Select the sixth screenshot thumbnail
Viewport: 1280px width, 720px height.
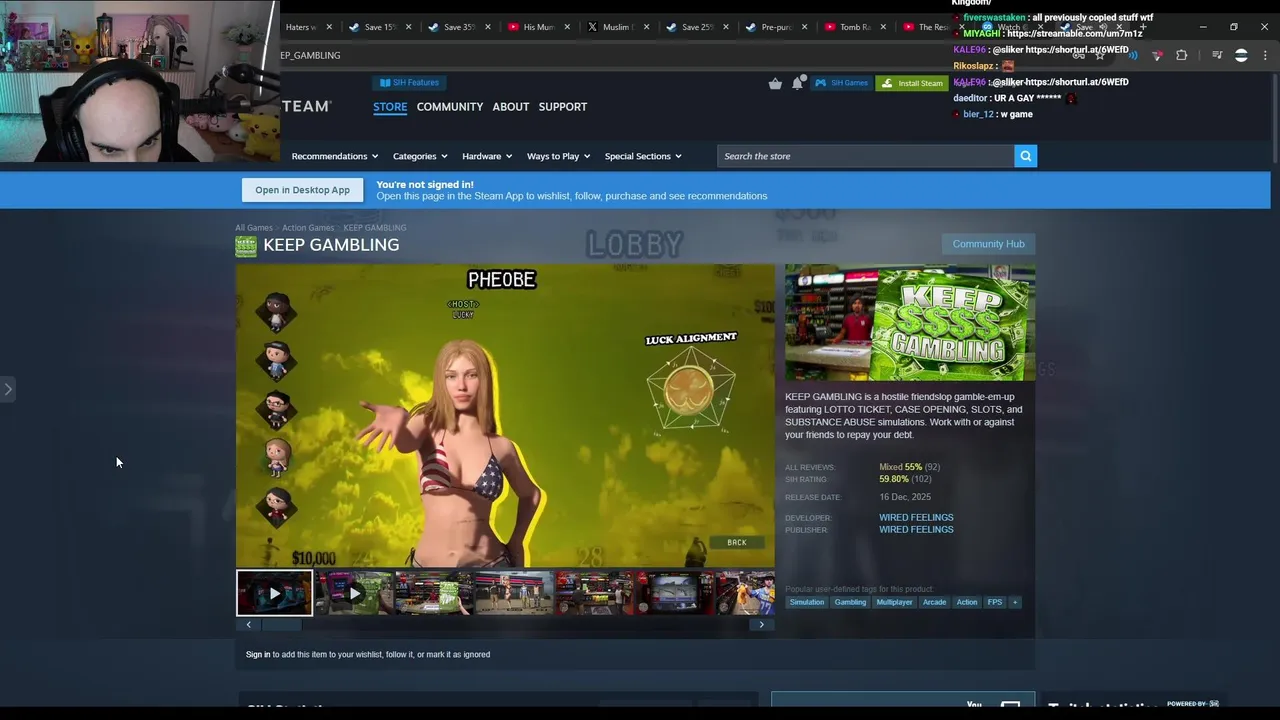[x=674, y=593]
